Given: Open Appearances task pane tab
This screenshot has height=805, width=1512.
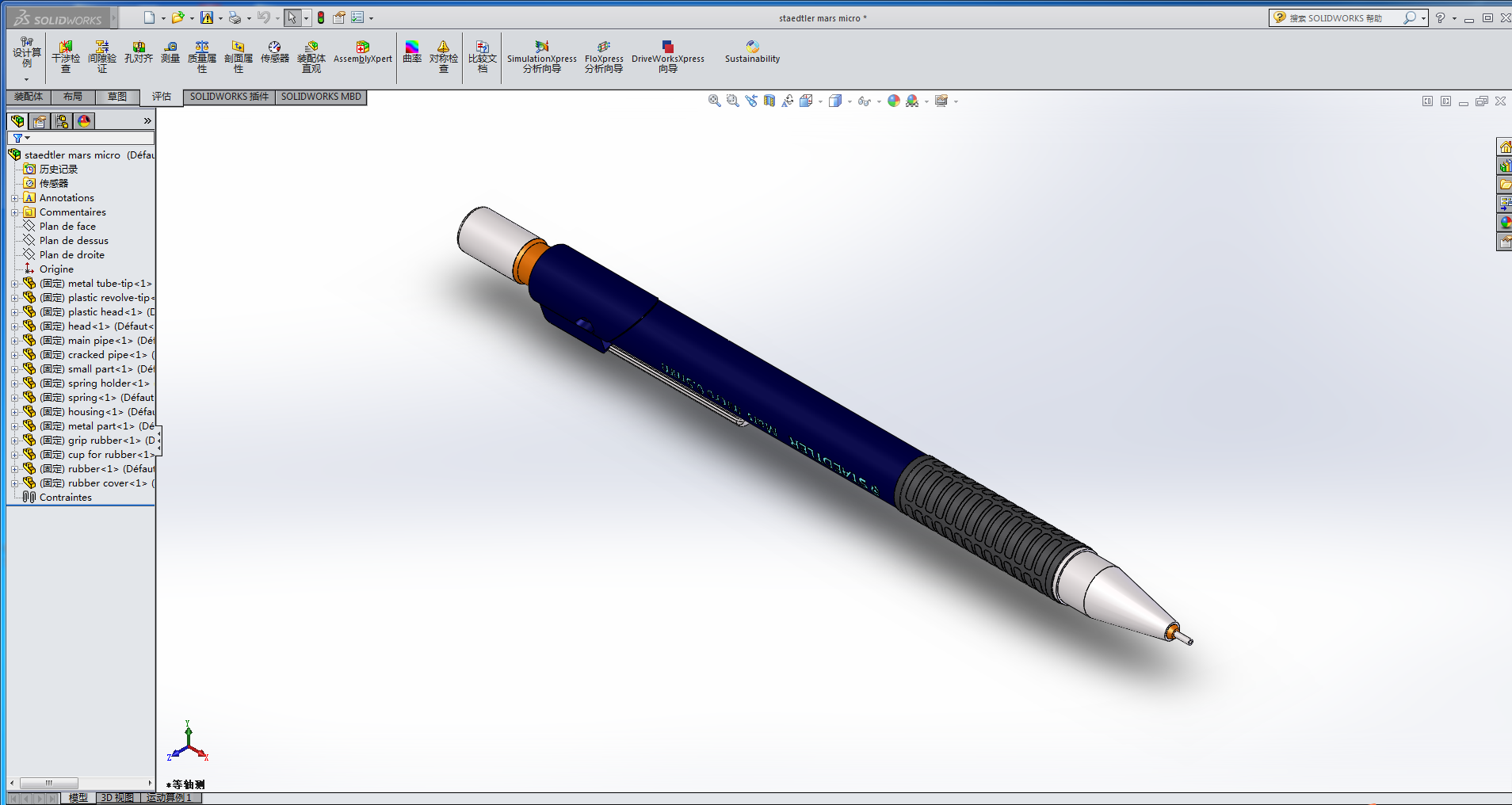Looking at the screenshot, I should [1504, 223].
